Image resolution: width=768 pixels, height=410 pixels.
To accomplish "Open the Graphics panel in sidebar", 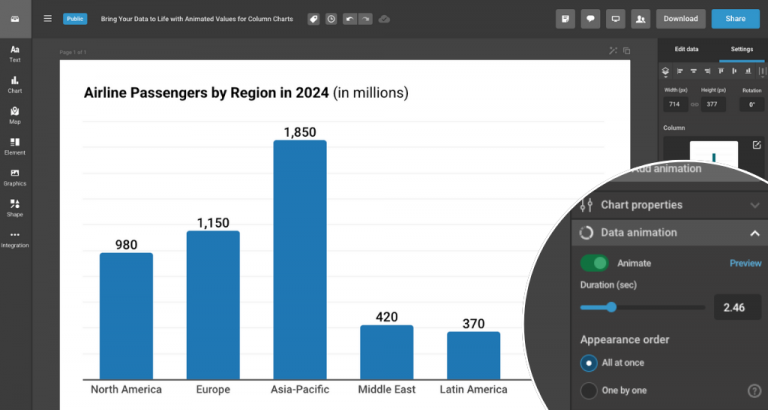I will (15, 177).
